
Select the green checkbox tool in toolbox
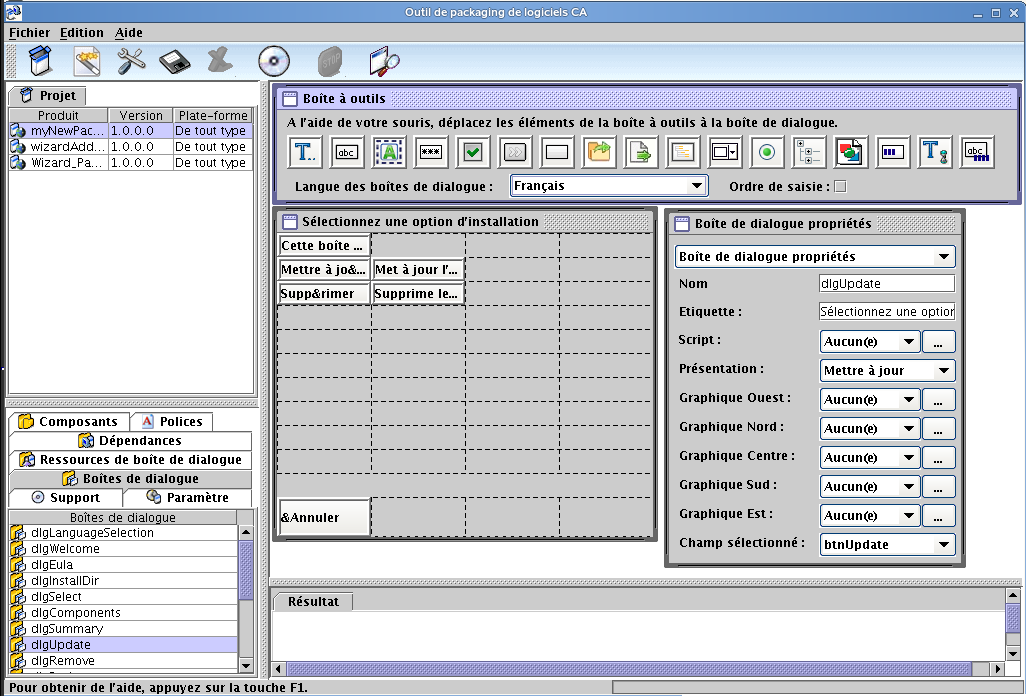(x=473, y=152)
